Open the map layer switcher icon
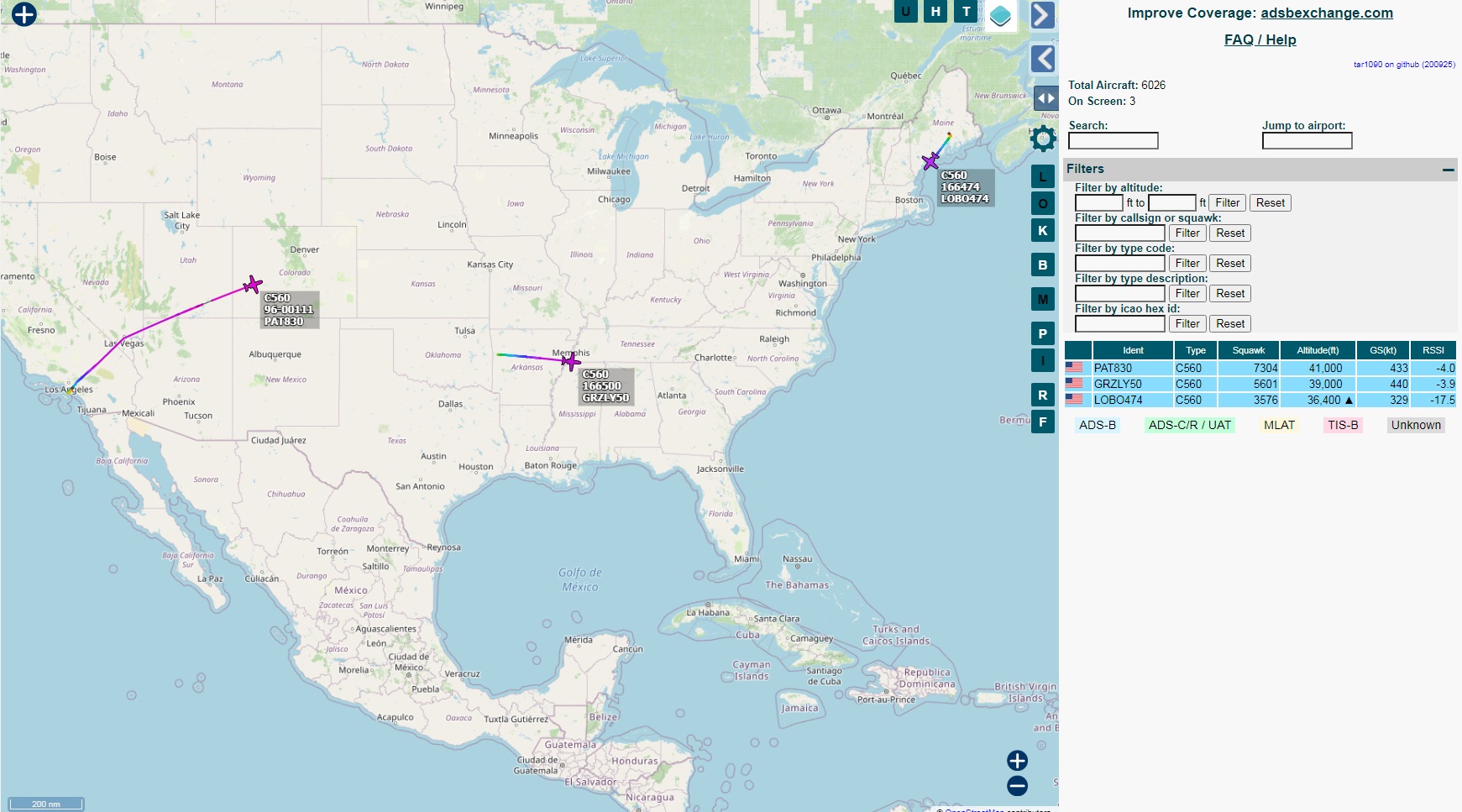The image size is (1462, 812). coord(1000,15)
